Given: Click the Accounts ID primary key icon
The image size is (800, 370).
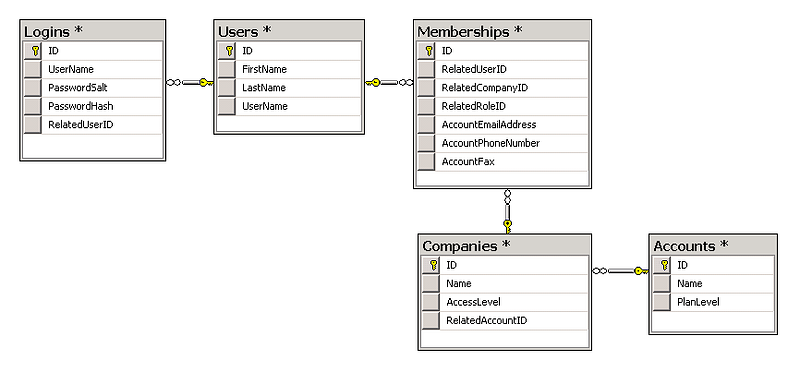Looking at the screenshot, I should click(664, 265).
